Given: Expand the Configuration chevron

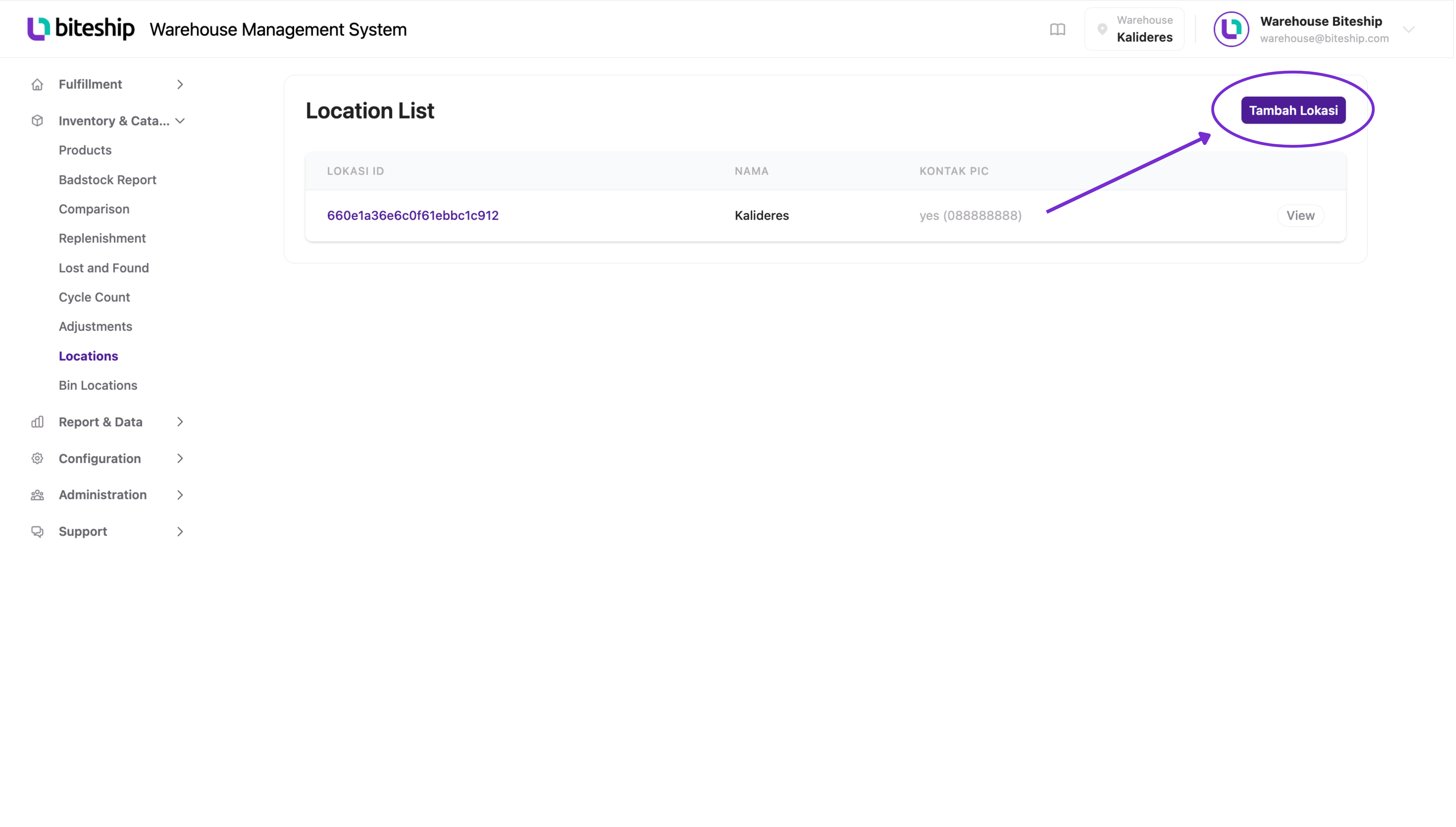Looking at the screenshot, I should click(x=180, y=458).
